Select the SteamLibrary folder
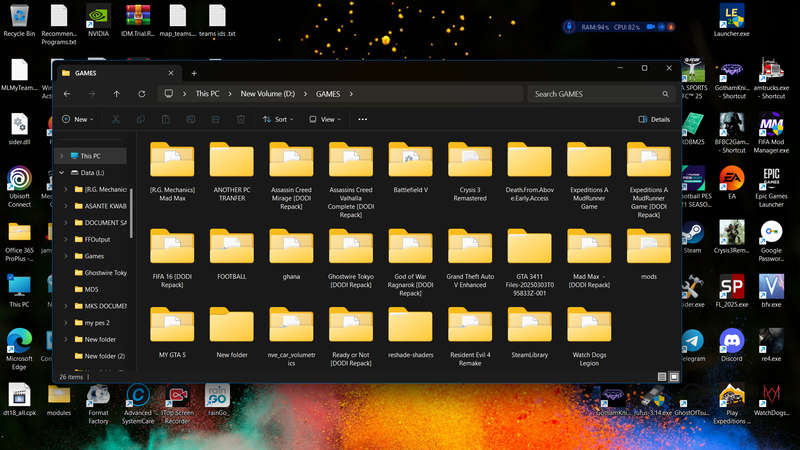Image resolution: width=800 pixels, height=450 pixels. point(530,334)
